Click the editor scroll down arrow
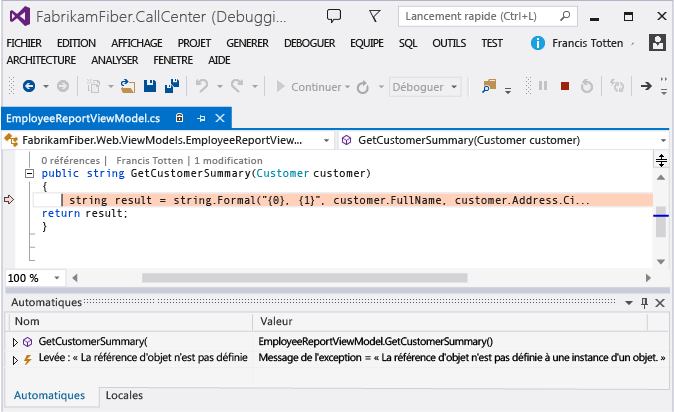 [x=661, y=261]
